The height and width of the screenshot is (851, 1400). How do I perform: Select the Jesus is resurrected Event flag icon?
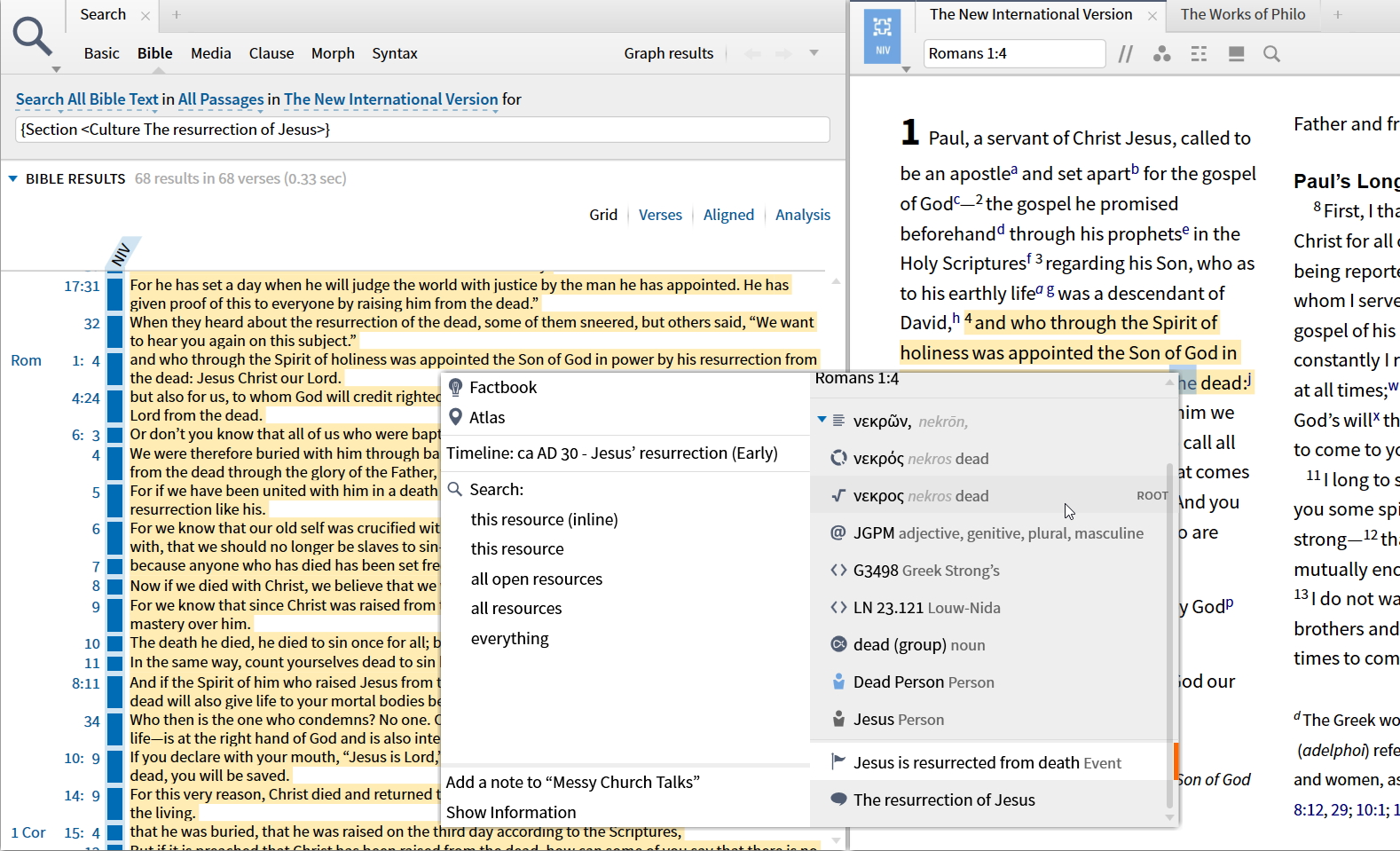click(x=838, y=762)
